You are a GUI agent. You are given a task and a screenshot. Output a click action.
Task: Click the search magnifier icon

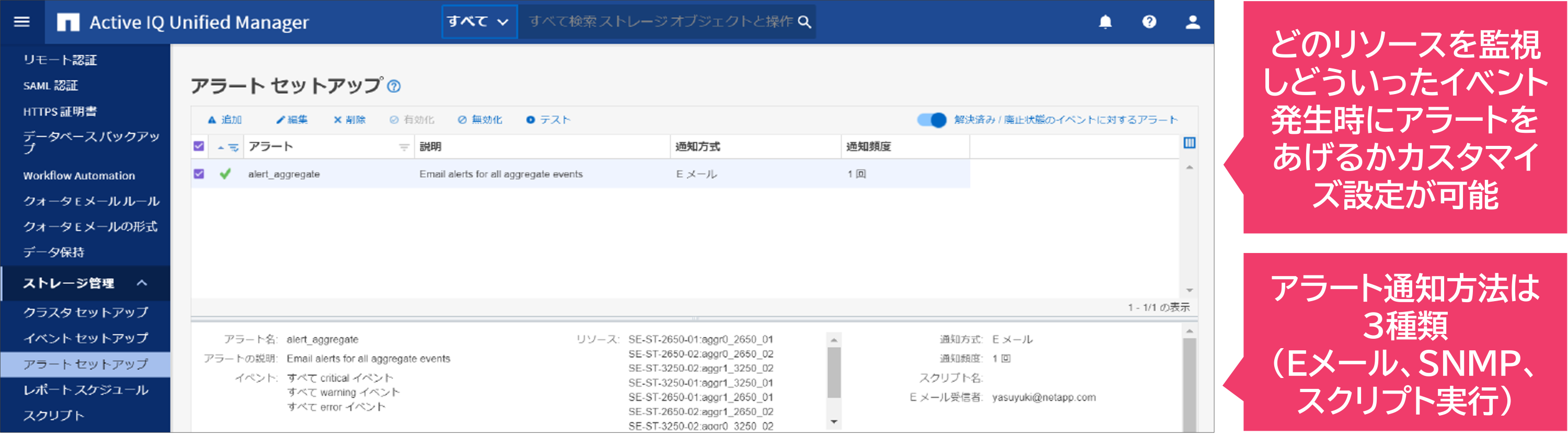coord(804,22)
